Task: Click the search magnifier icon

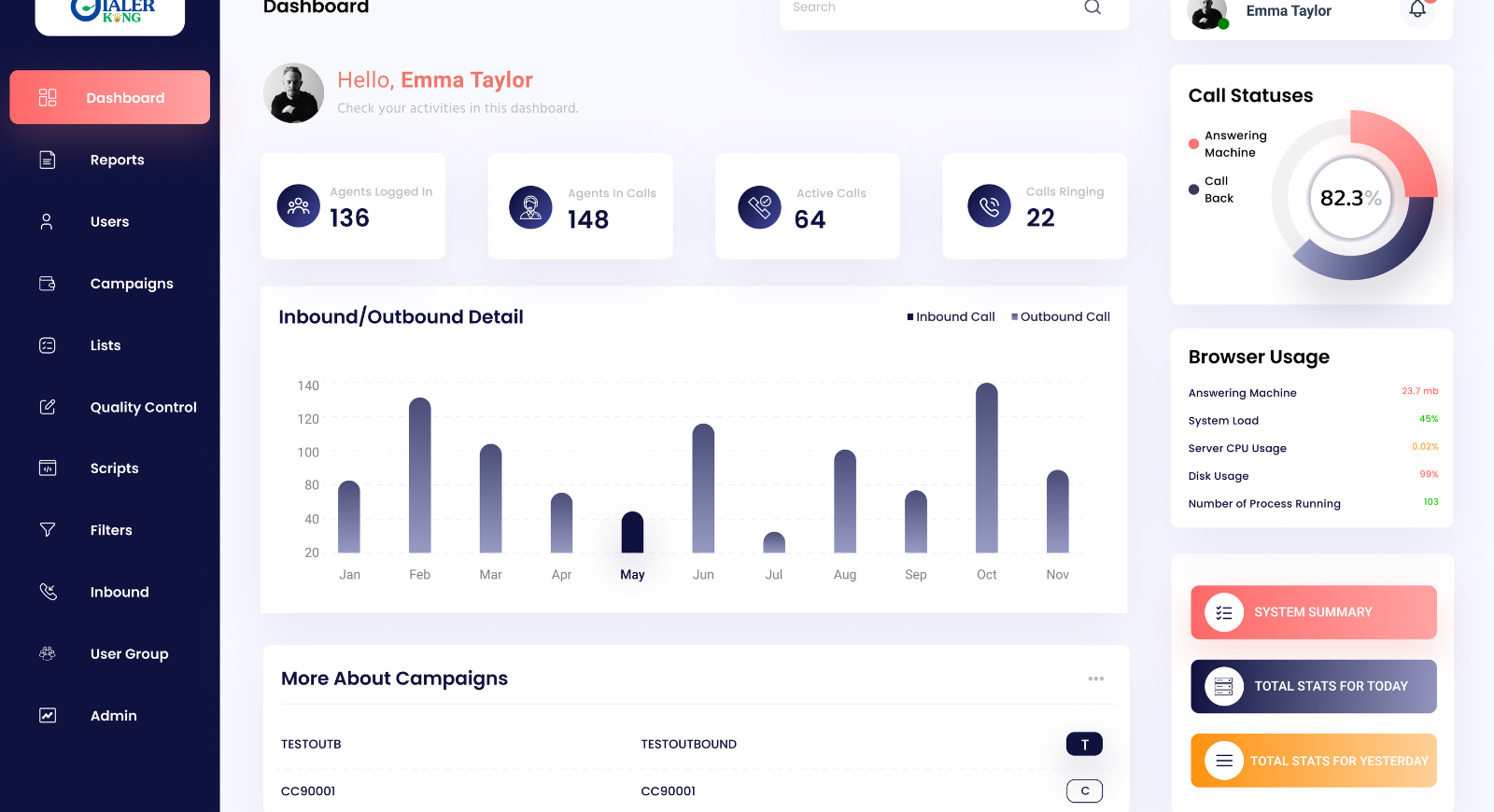Action: [x=1092, y=7]
